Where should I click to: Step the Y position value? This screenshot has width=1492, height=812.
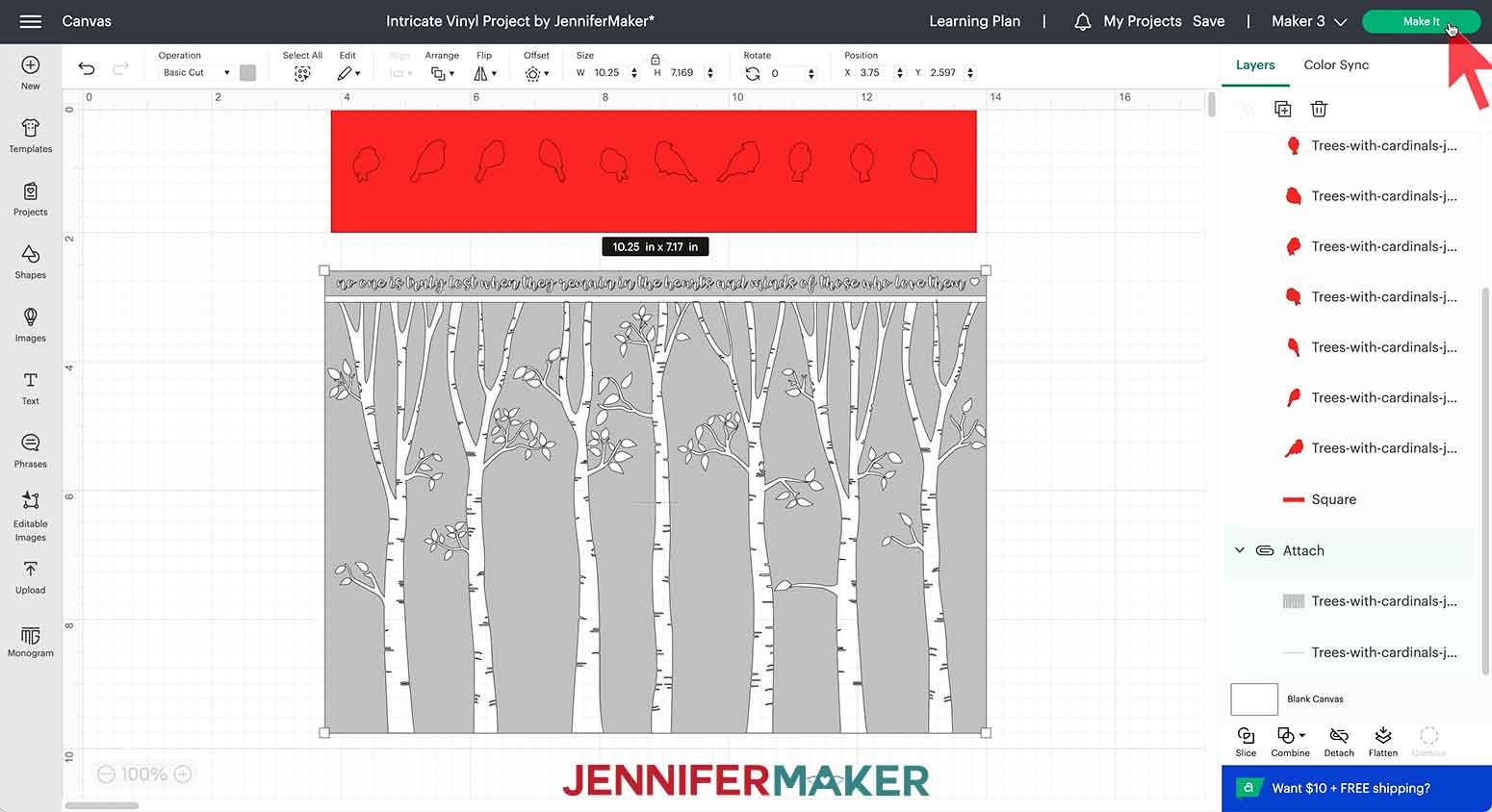(x=970, y=73)
